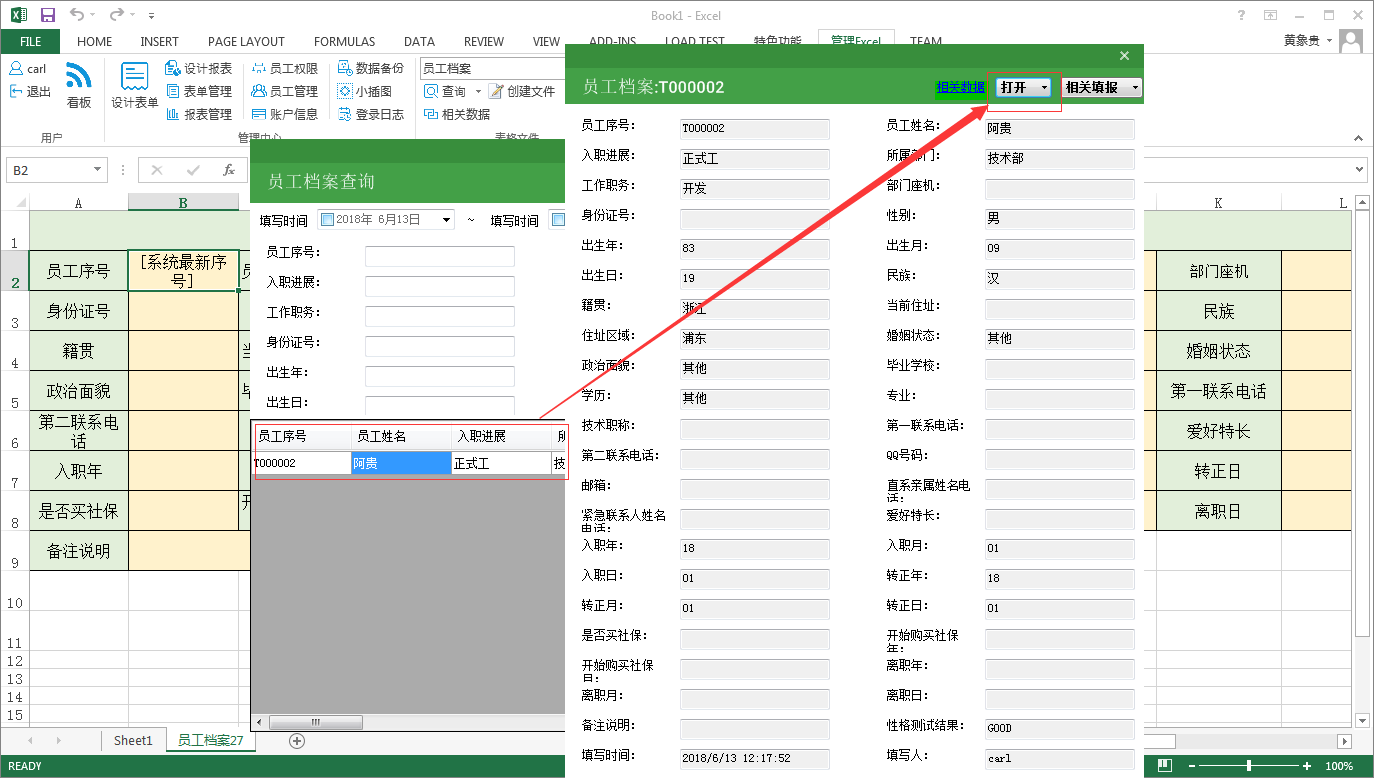
Task: Expand the formula bar
Action: coord(1359,170)
